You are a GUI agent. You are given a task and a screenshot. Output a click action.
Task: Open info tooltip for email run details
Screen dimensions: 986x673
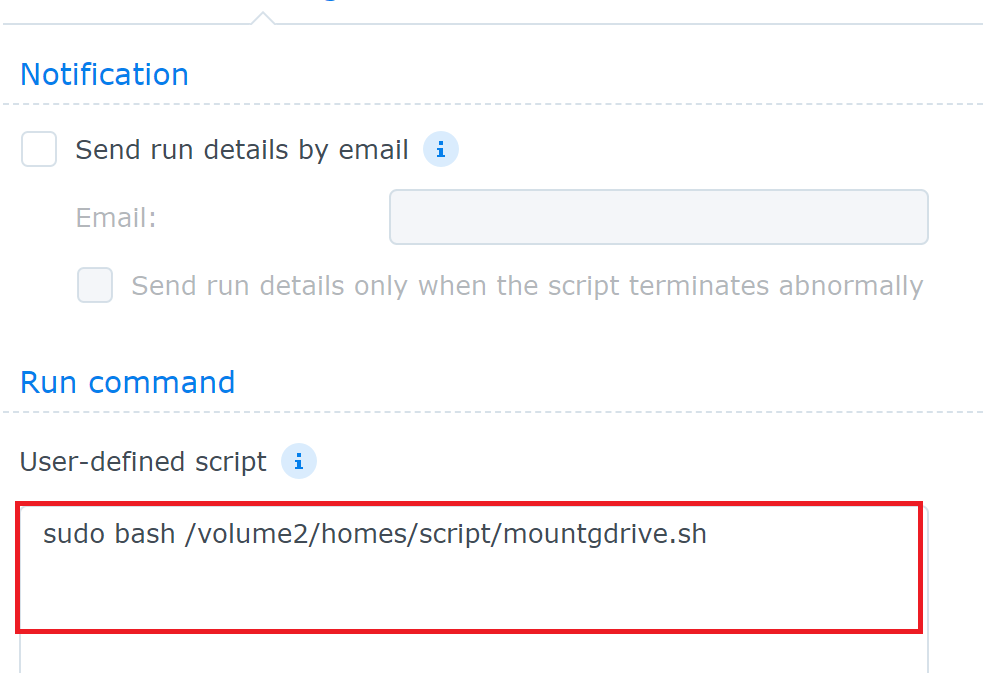click(x=441, y=150)
